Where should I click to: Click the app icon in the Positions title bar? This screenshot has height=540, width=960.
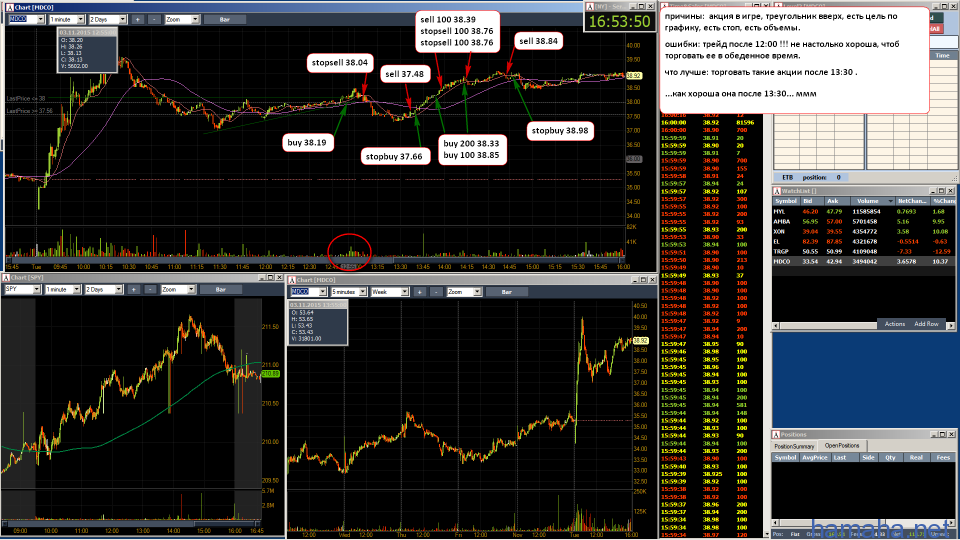coord(776,434)
